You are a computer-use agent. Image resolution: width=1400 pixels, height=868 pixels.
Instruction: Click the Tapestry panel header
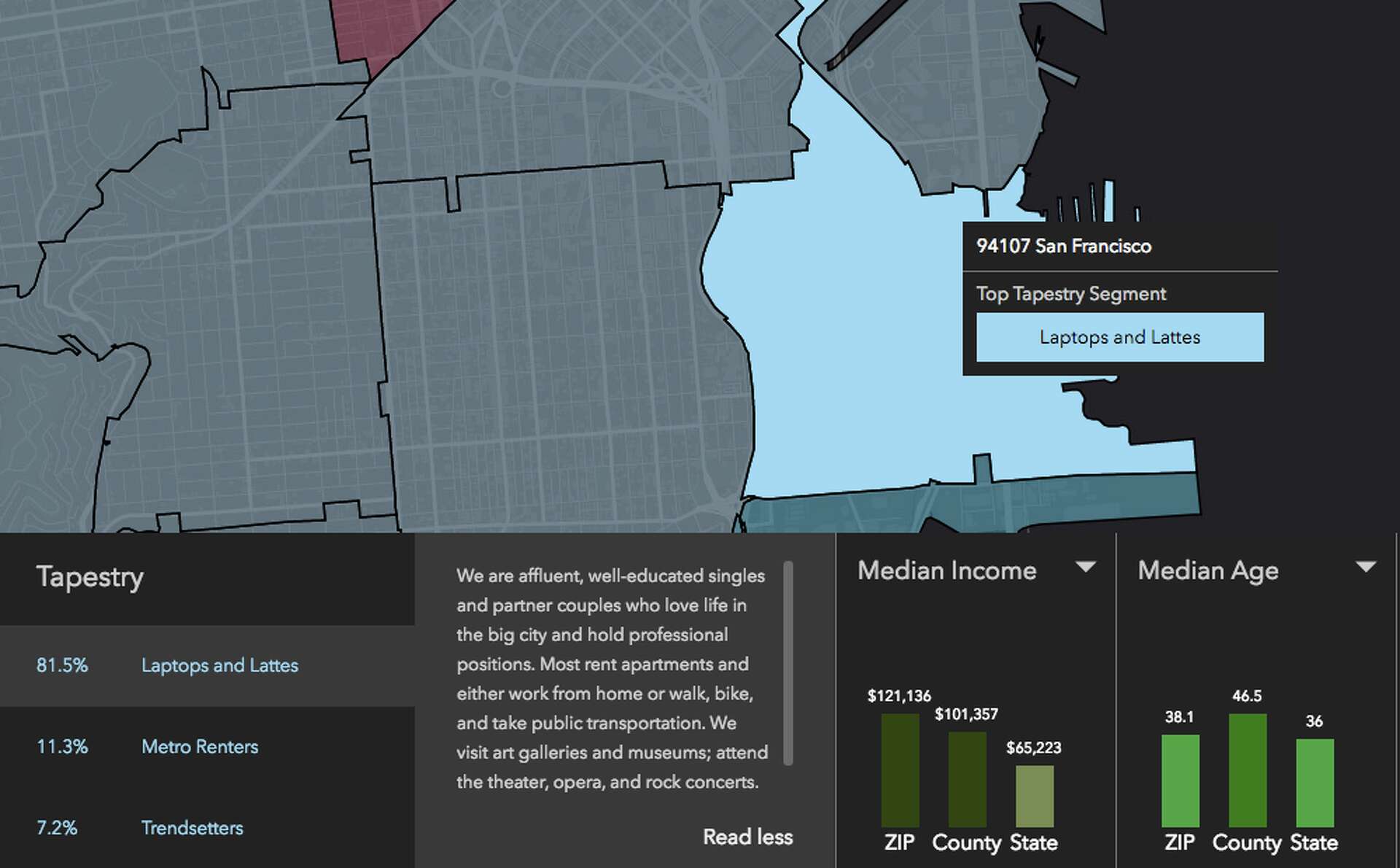pyautogui.click(x=90, y=577)
